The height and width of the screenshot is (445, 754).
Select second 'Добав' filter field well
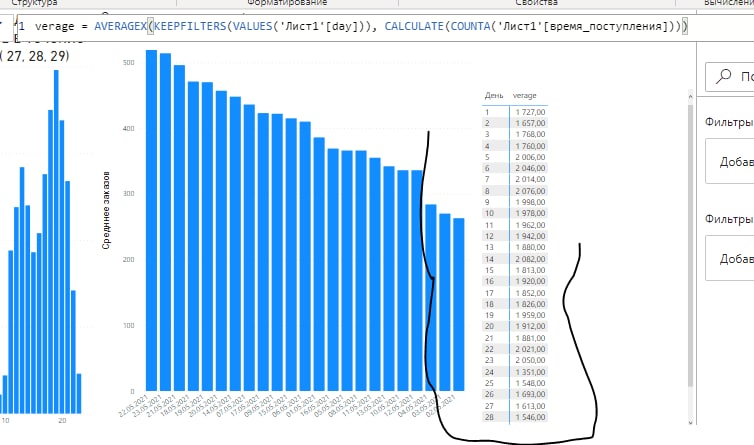pos(729,258)
